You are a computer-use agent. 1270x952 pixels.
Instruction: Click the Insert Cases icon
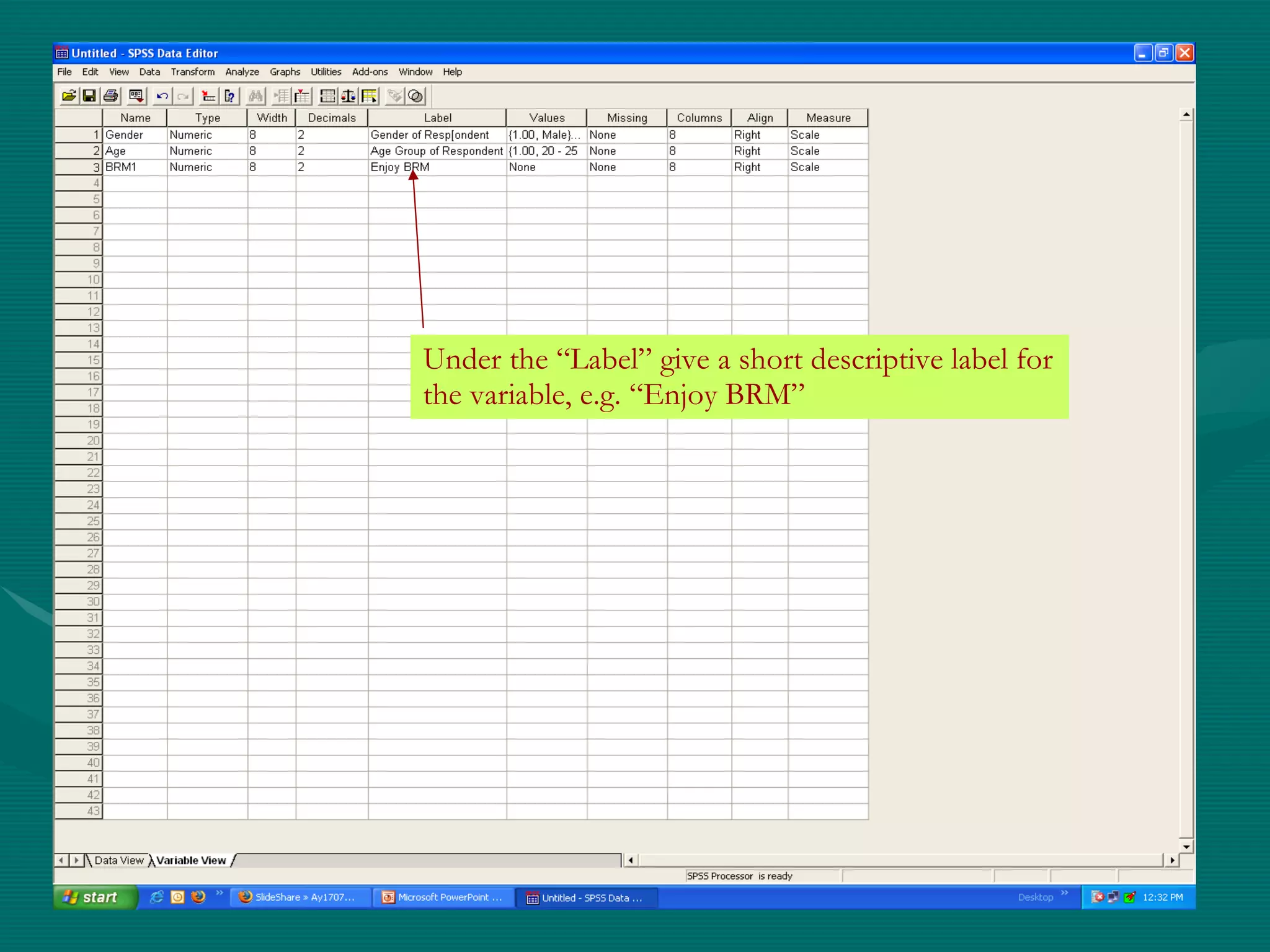[282, 96]
